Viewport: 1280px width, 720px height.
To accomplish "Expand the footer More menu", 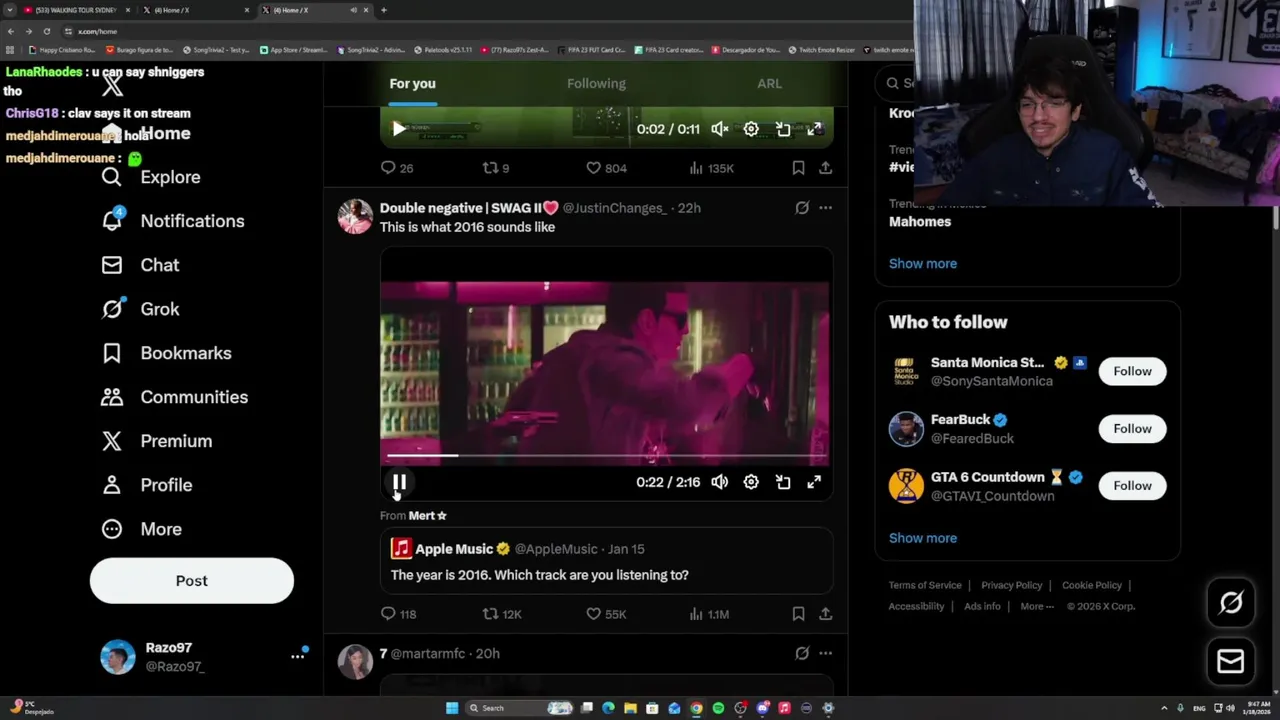I will [x=1036, y=606].
